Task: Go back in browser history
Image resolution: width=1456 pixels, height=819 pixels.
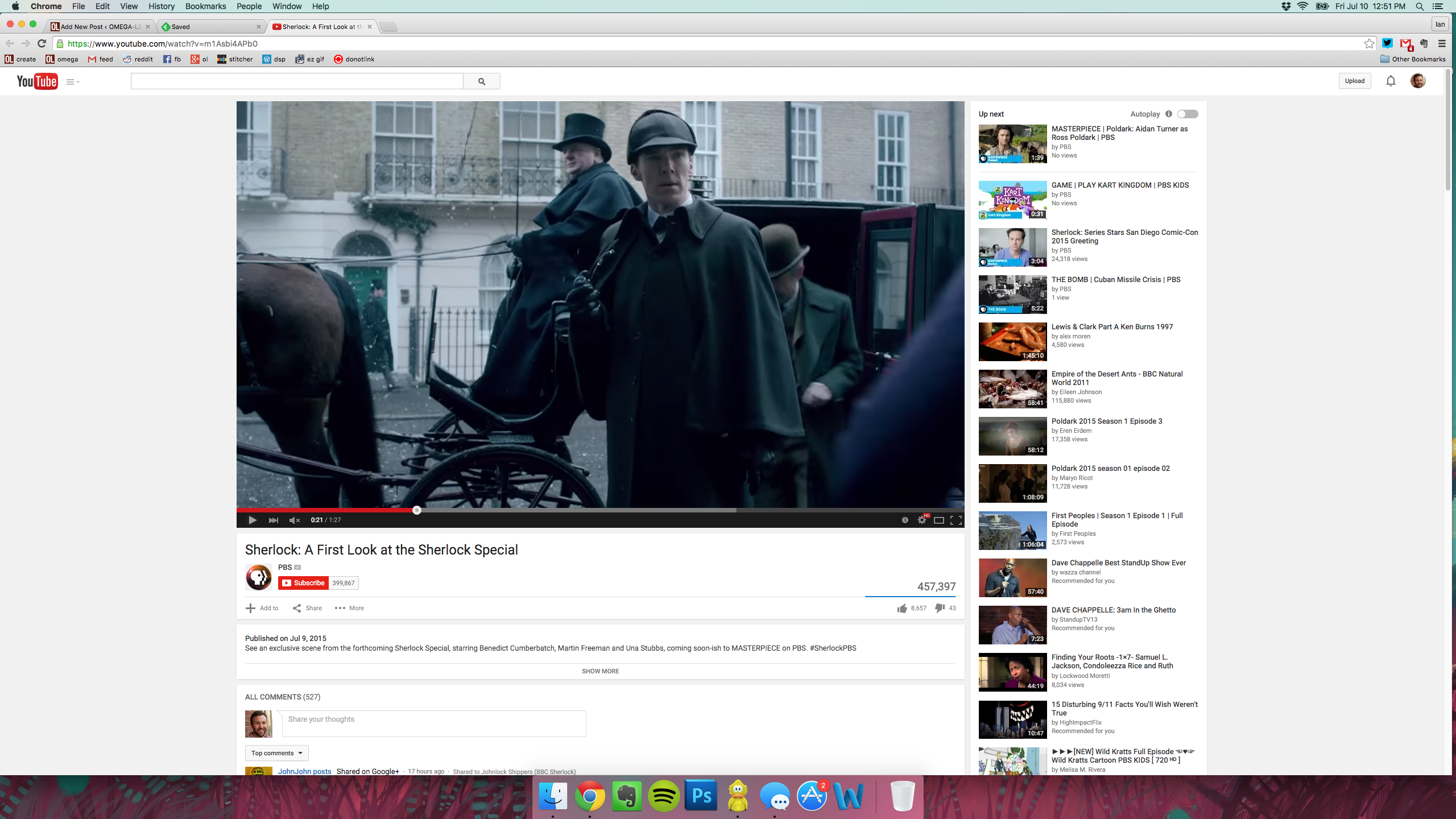Action: point(10,43)
